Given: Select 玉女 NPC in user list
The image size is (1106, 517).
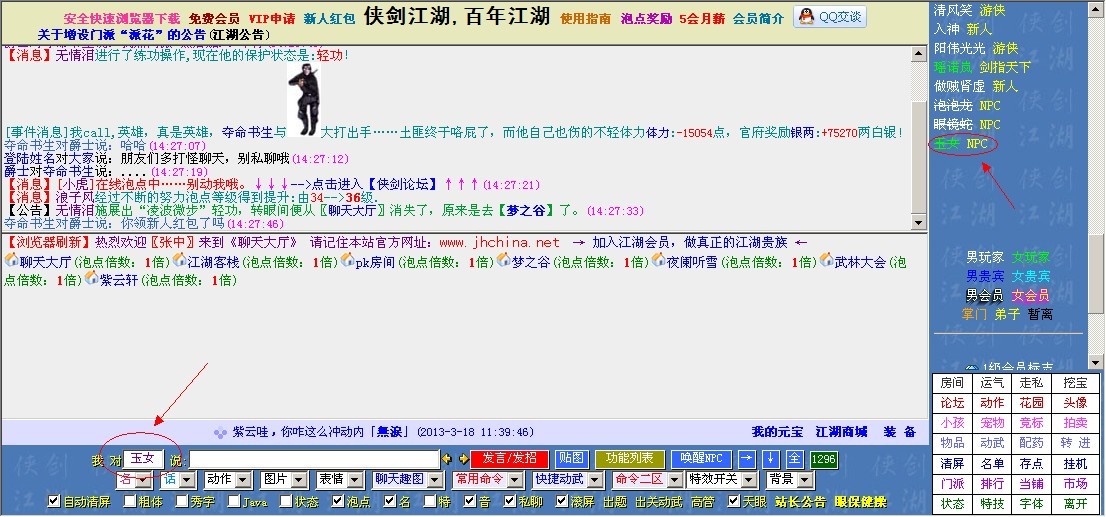Looking at the screenshot, I should point(960,143).
